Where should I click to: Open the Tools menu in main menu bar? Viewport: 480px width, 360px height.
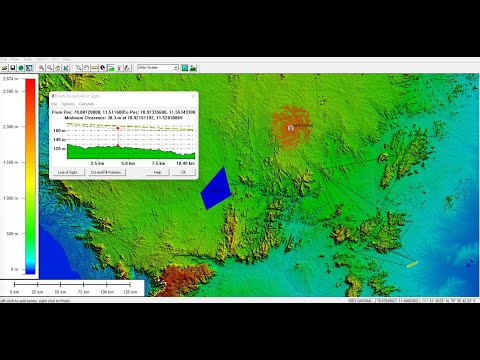28,59
